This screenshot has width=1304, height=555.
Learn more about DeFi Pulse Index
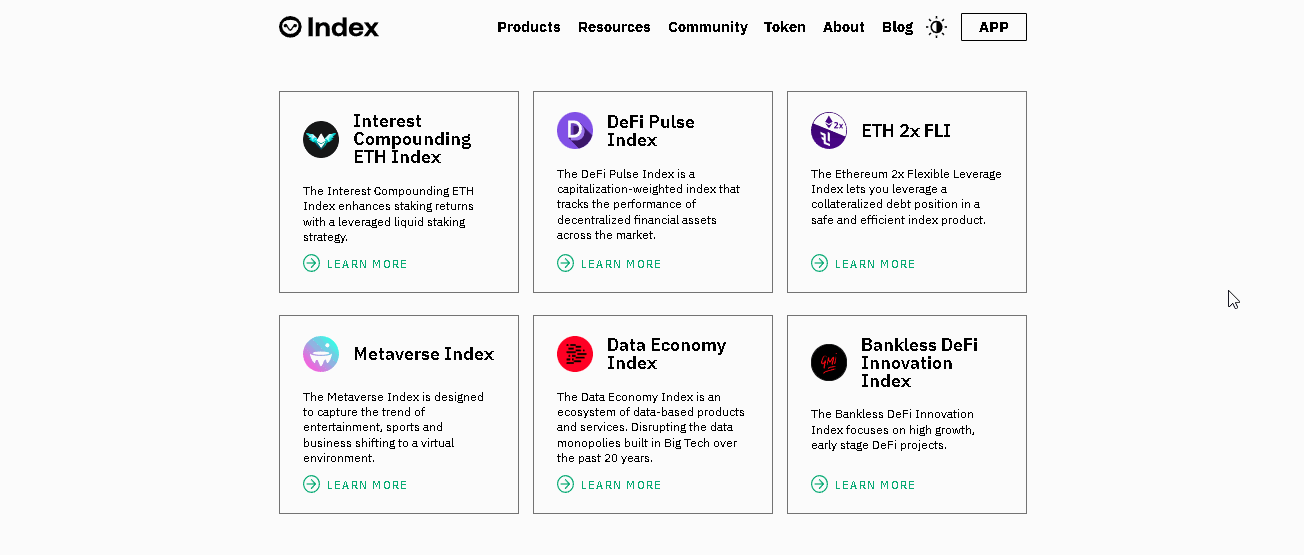(609, 263)
